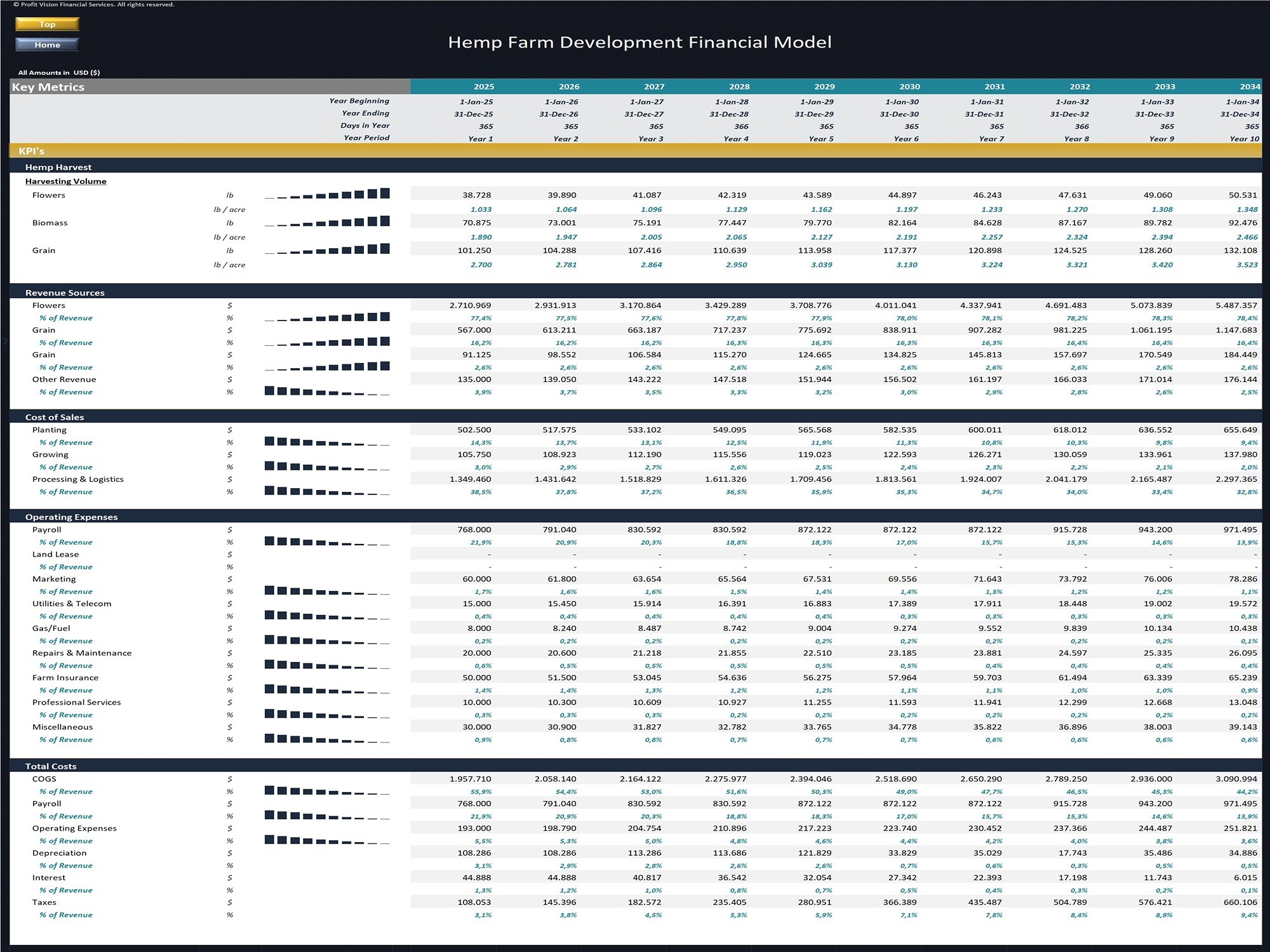This screenshot has width=1270, height=952.
Task: Select the Processing & Logistics row label
Action: coord(78,480)
